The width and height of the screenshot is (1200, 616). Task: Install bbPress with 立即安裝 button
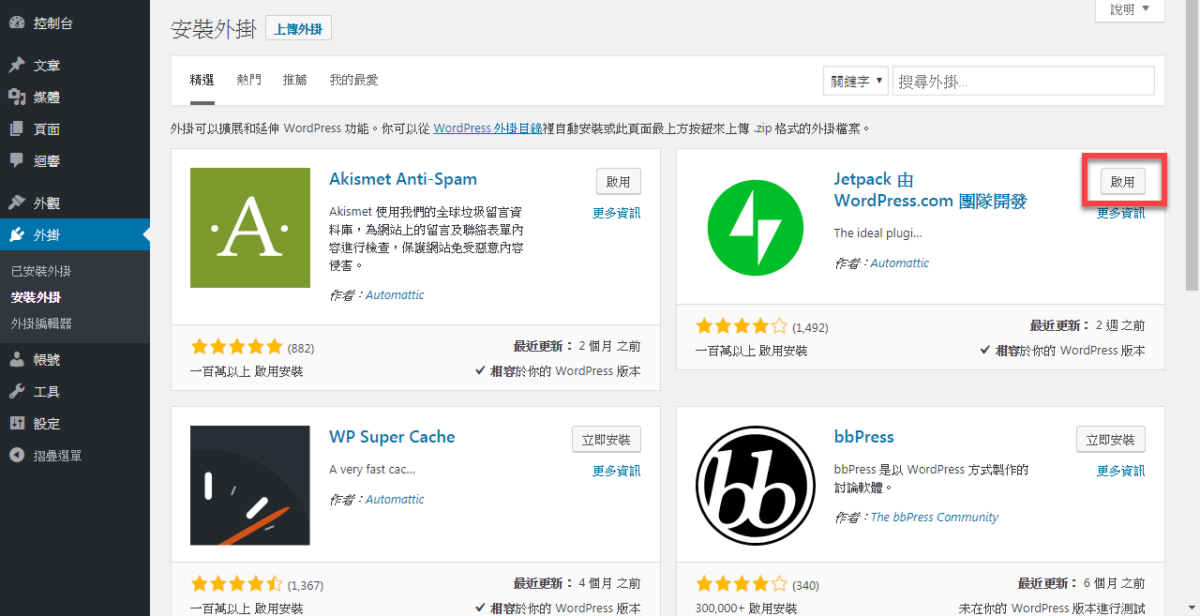[x=1111, y=440]
